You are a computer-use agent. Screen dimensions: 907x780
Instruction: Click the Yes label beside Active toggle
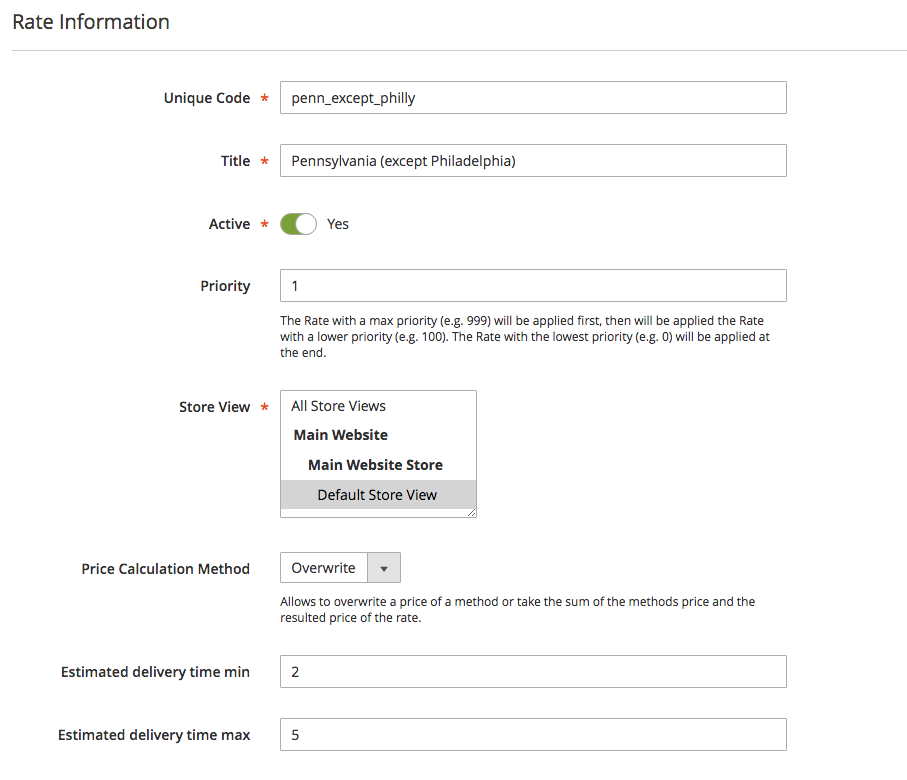338,225
